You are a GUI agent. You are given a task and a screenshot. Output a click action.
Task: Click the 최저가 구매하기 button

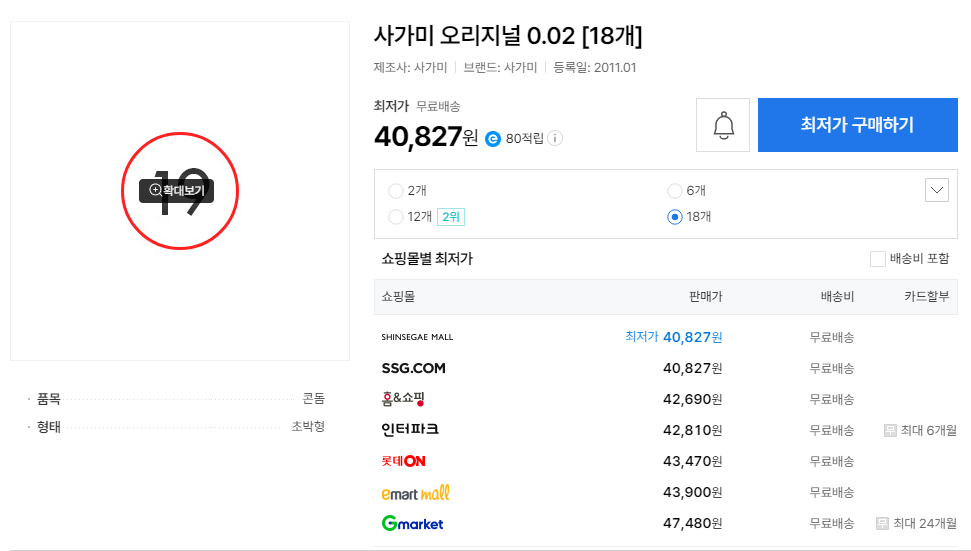(x=858, y=125)
